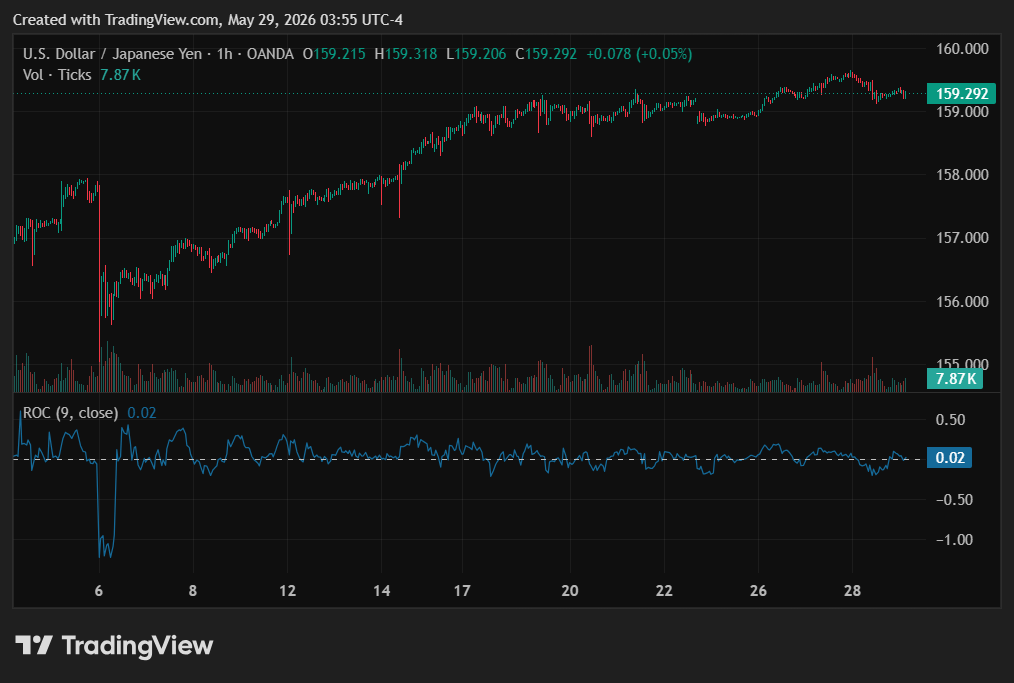
Task: Click the Vol · Ticks indicator label
Action: point(57,75)
